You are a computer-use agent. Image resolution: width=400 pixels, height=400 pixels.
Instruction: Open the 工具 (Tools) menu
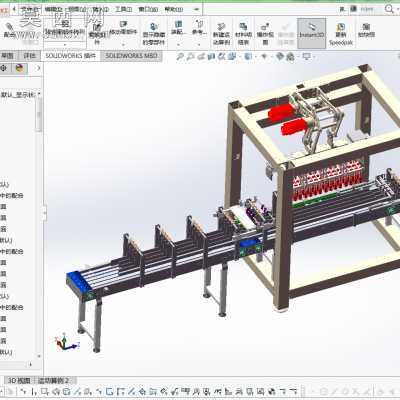coord(124,10)
